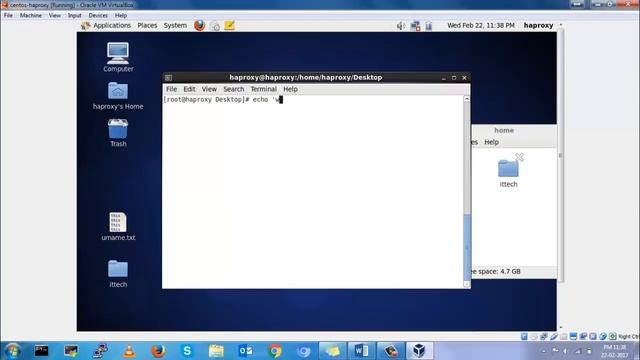Open Outlook from Windows taskbar
Screen dimensions: 640x360
pyautogui.click(x=245, y=351)
